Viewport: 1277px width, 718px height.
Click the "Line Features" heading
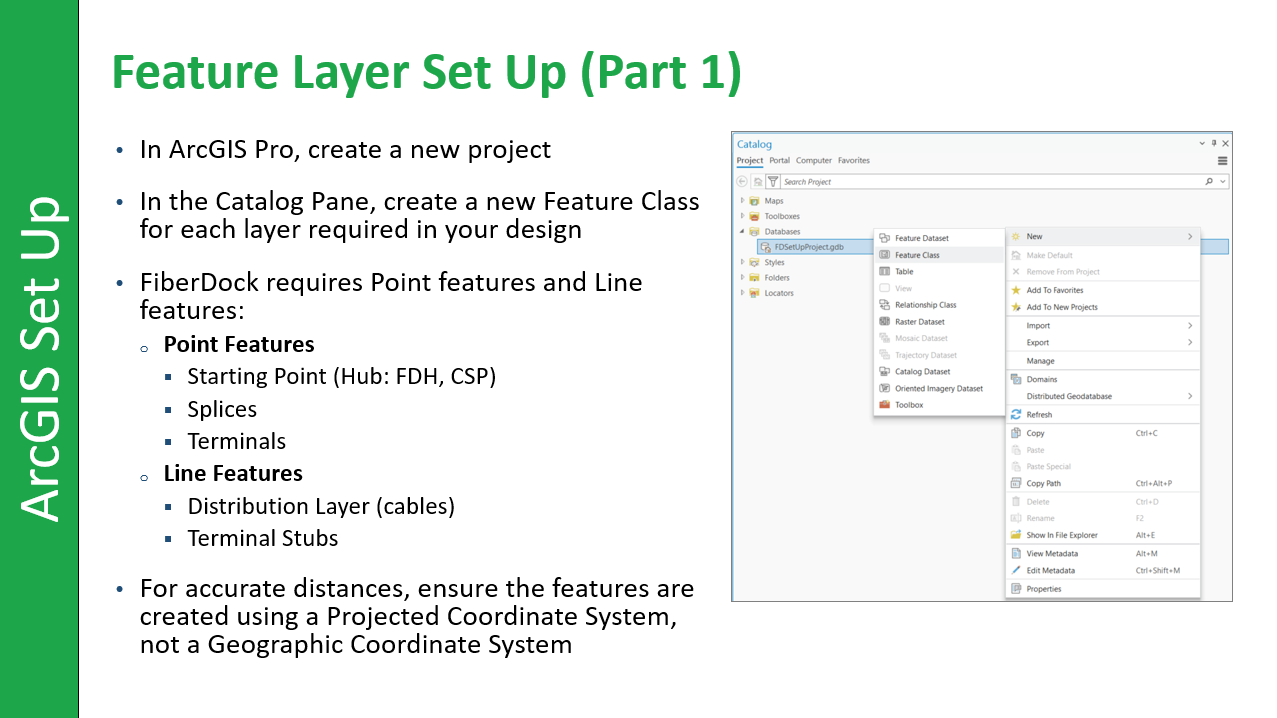(x=233, y=473)
